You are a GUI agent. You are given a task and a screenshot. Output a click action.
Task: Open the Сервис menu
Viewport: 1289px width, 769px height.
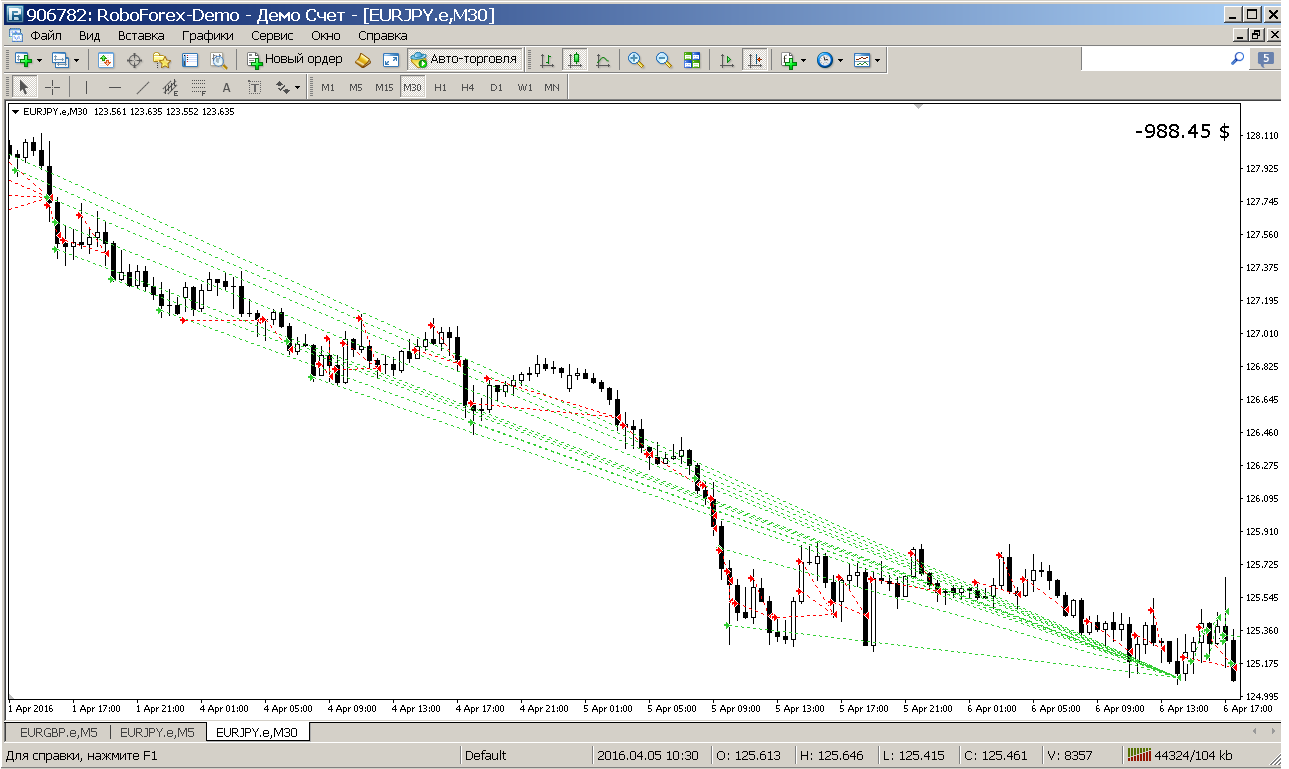(273, 35)
